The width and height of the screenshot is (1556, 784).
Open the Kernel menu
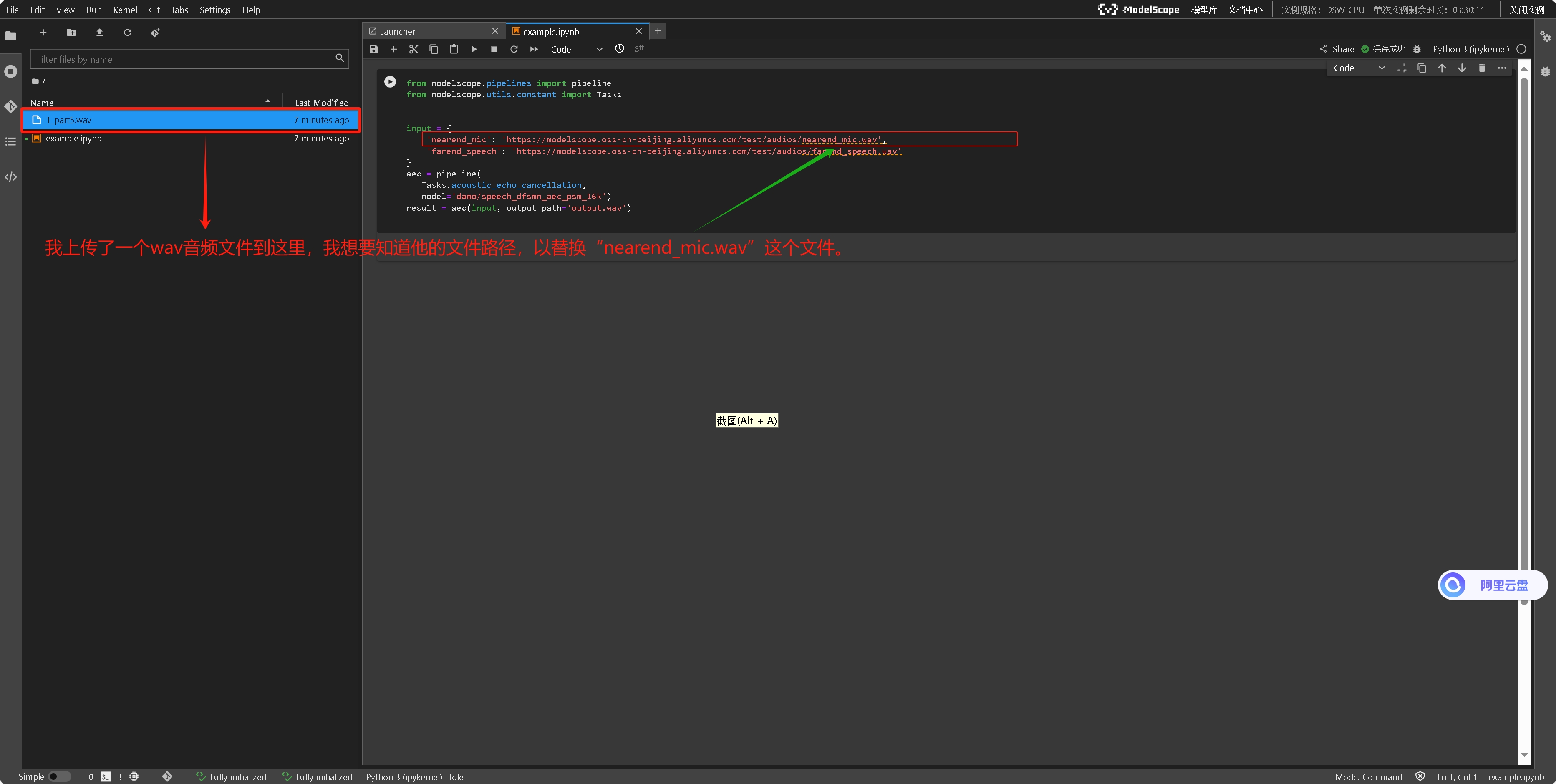[x=125, y=10]
